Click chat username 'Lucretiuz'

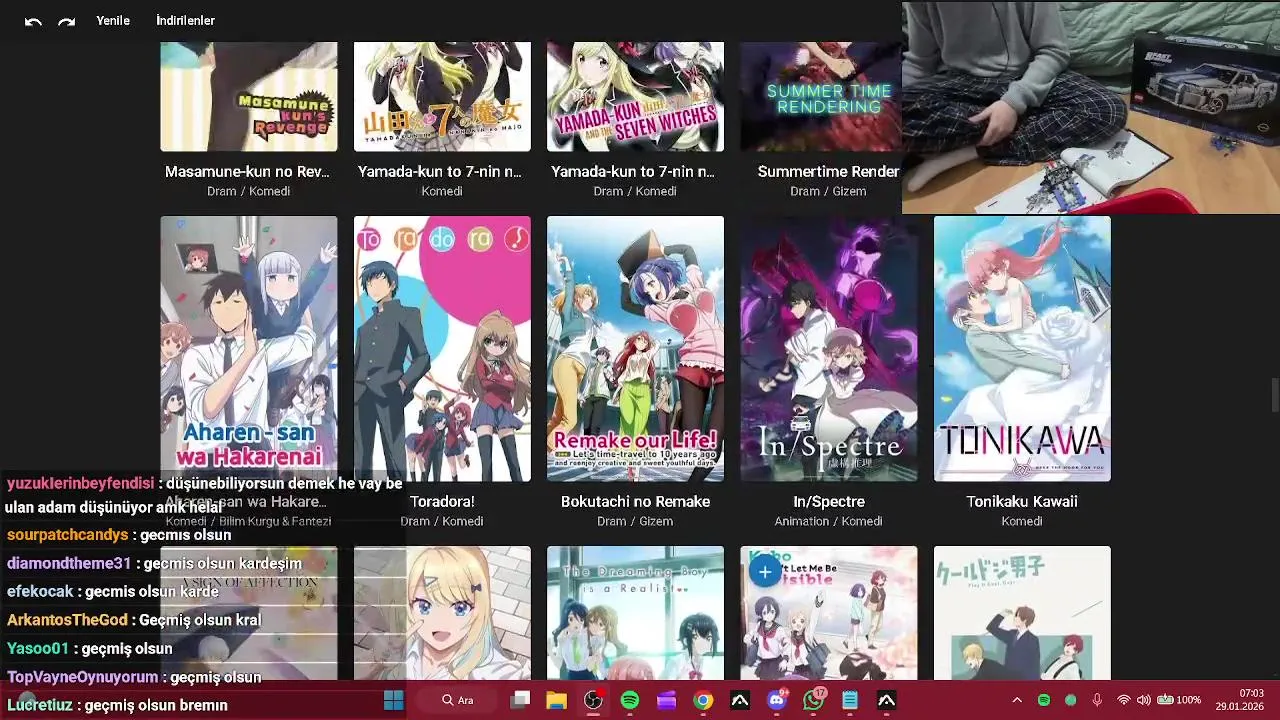coord(40,705)
